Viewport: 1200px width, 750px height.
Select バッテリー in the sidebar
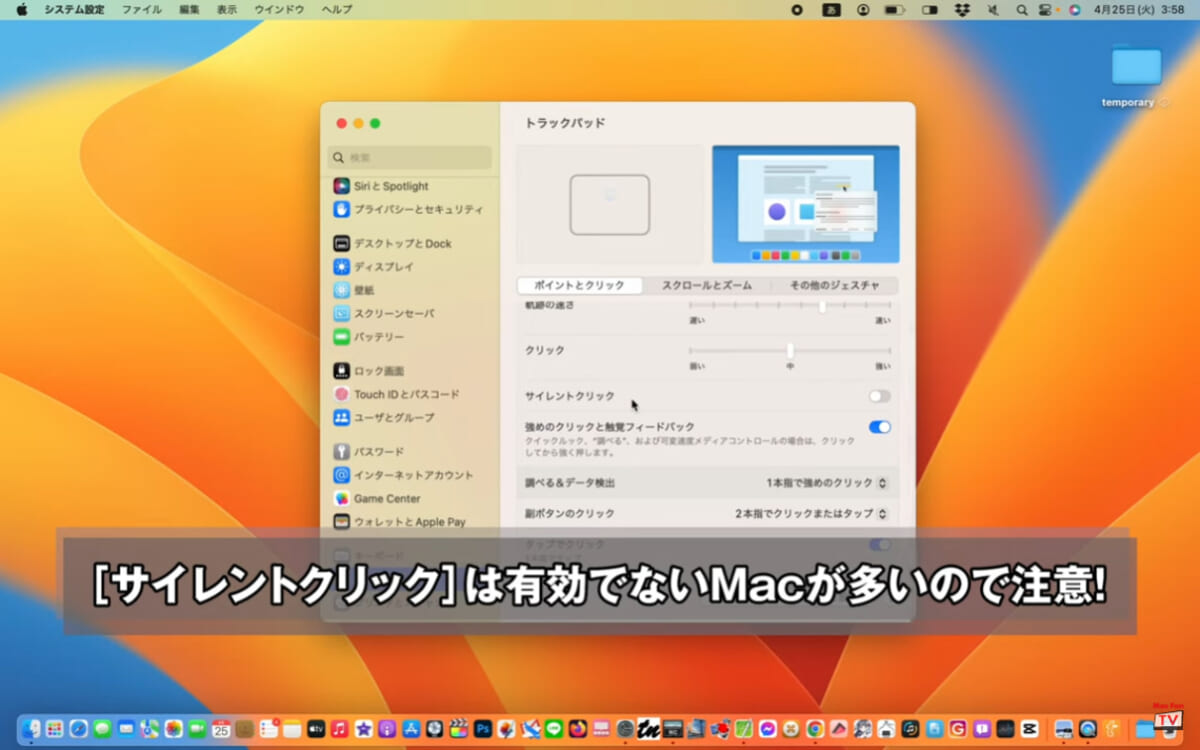369,337
